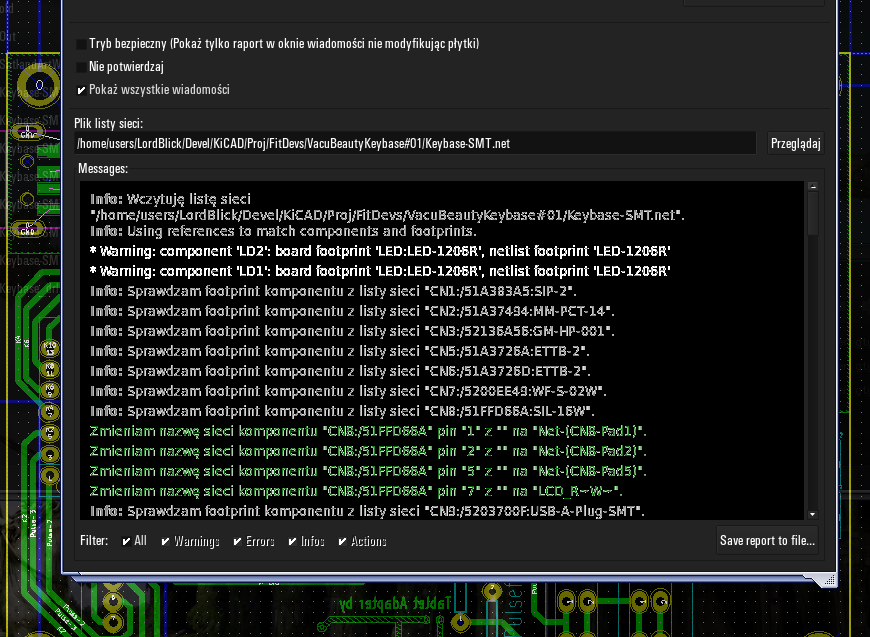Uncheck the Actions filter checkbox
Viewport: 870px width, 637px height.
pyautogui.click(x=343, y=541)
